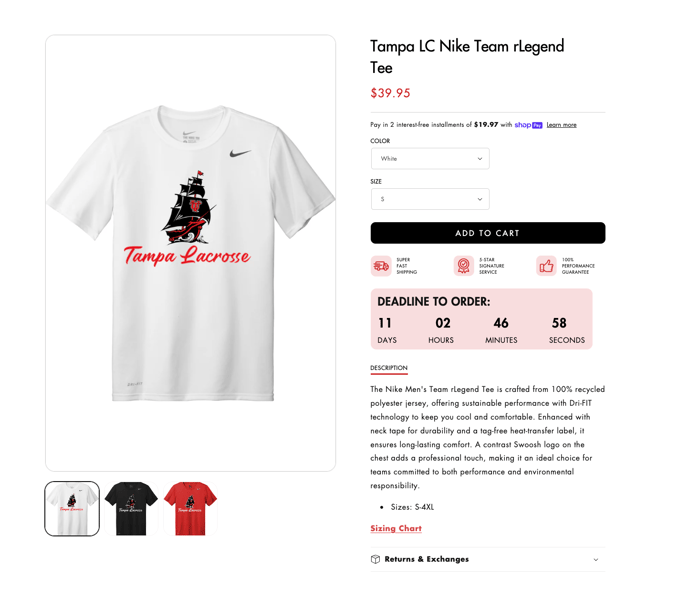This screenshot has height=596, width=688.
Task: Select the Description tab
Action: [389, 368]
